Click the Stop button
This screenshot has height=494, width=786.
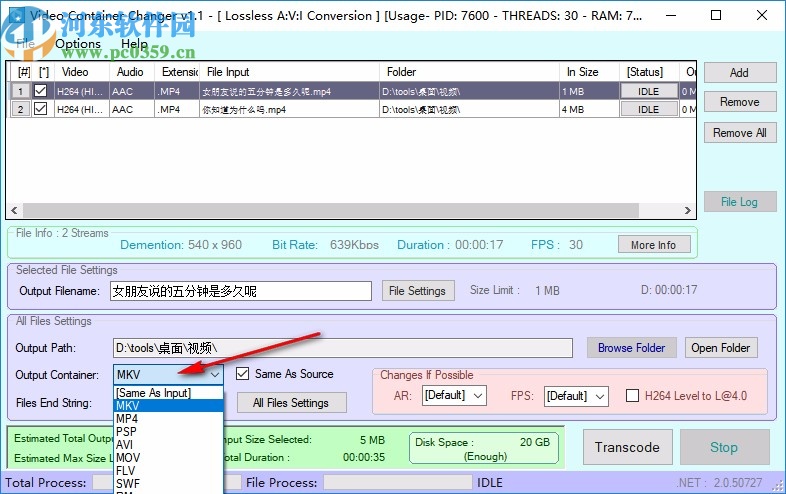[724, 447]
